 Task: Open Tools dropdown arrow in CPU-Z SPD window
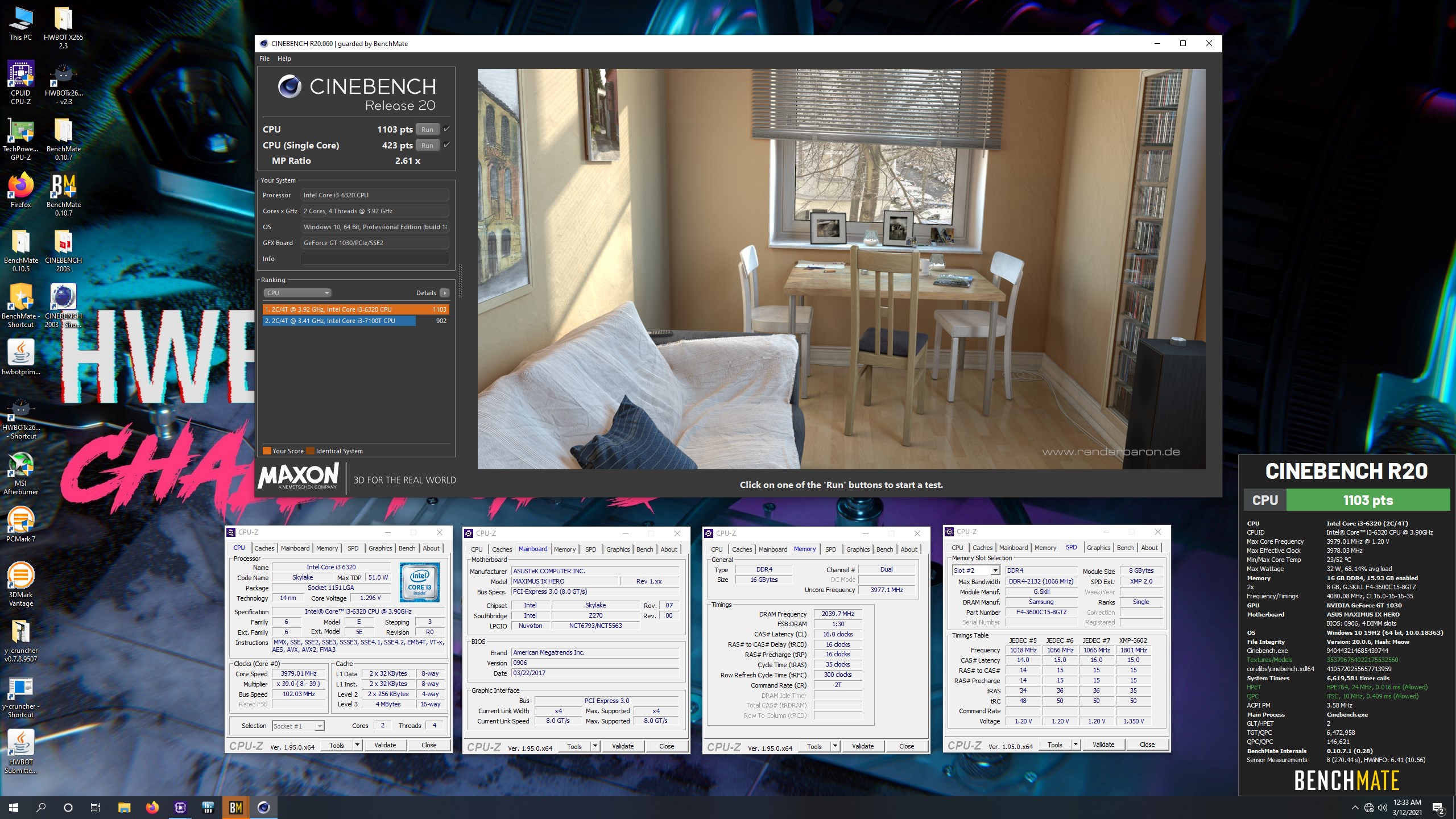click(x=1076, y=744)
